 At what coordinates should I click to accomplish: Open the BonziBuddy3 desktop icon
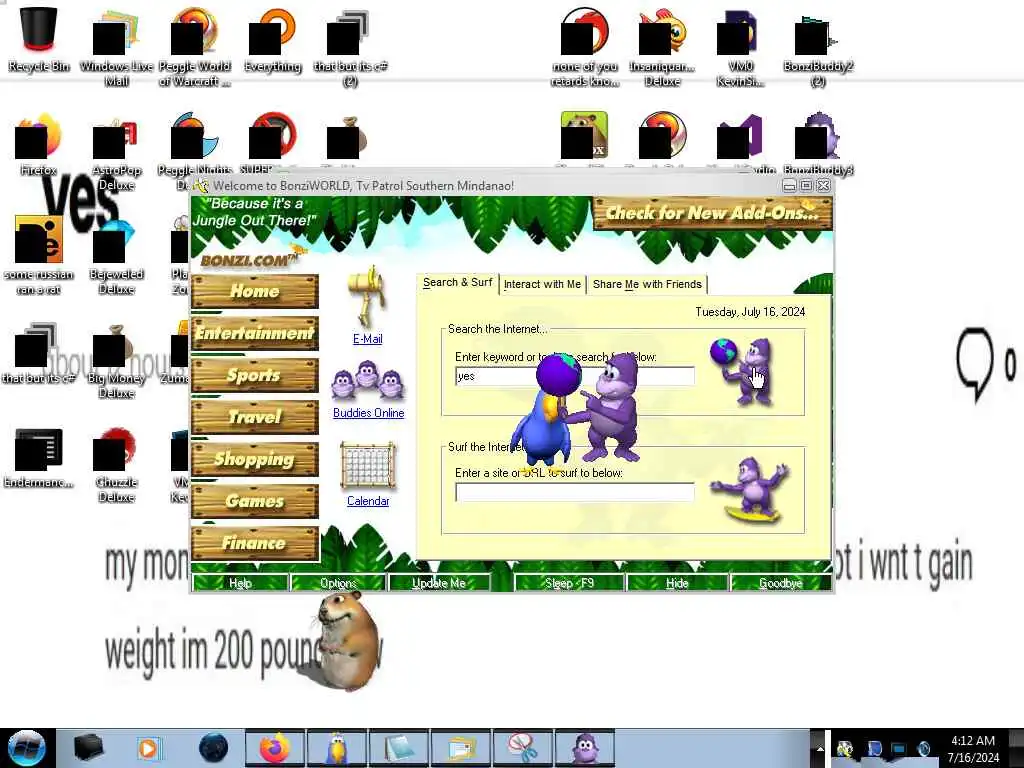(818, 144)
